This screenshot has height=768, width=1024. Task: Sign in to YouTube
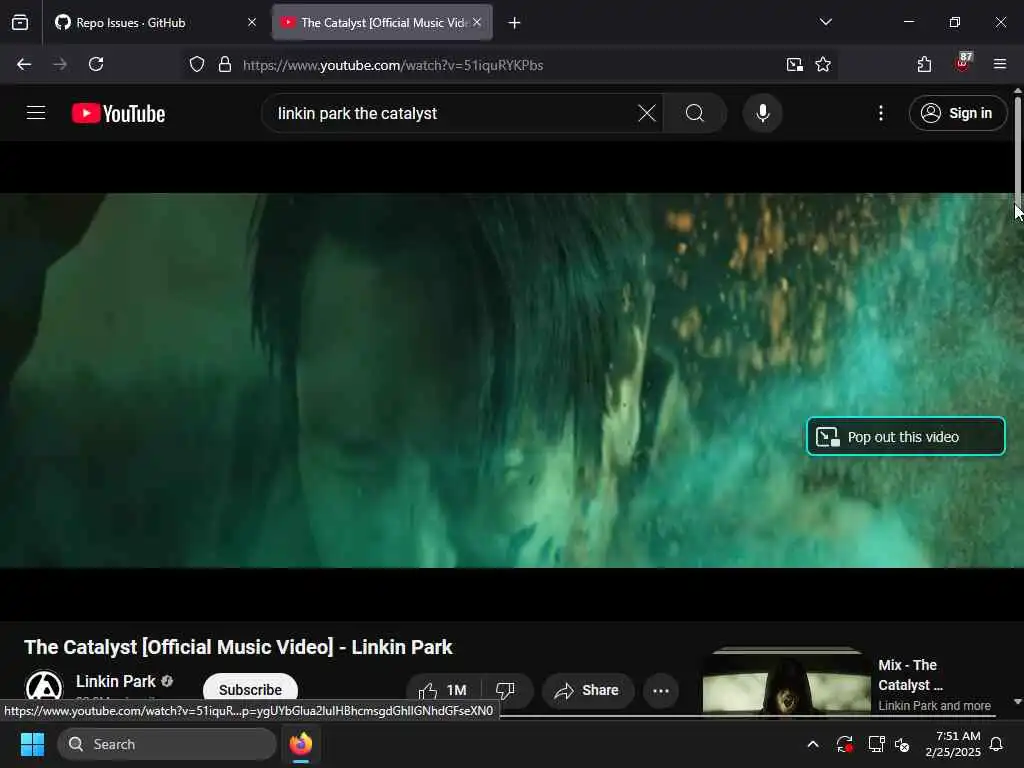[x=957, y=114]
